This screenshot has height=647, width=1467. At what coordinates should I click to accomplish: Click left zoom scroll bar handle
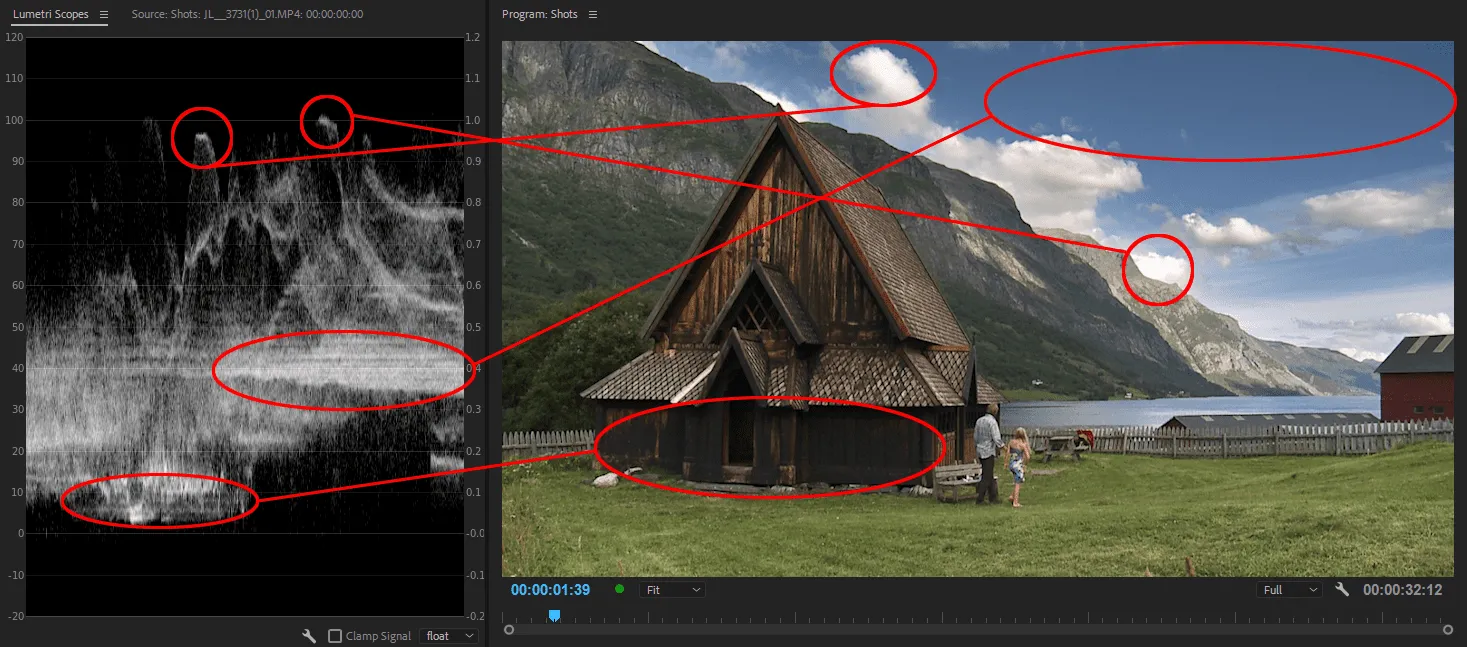coord(509,630)
